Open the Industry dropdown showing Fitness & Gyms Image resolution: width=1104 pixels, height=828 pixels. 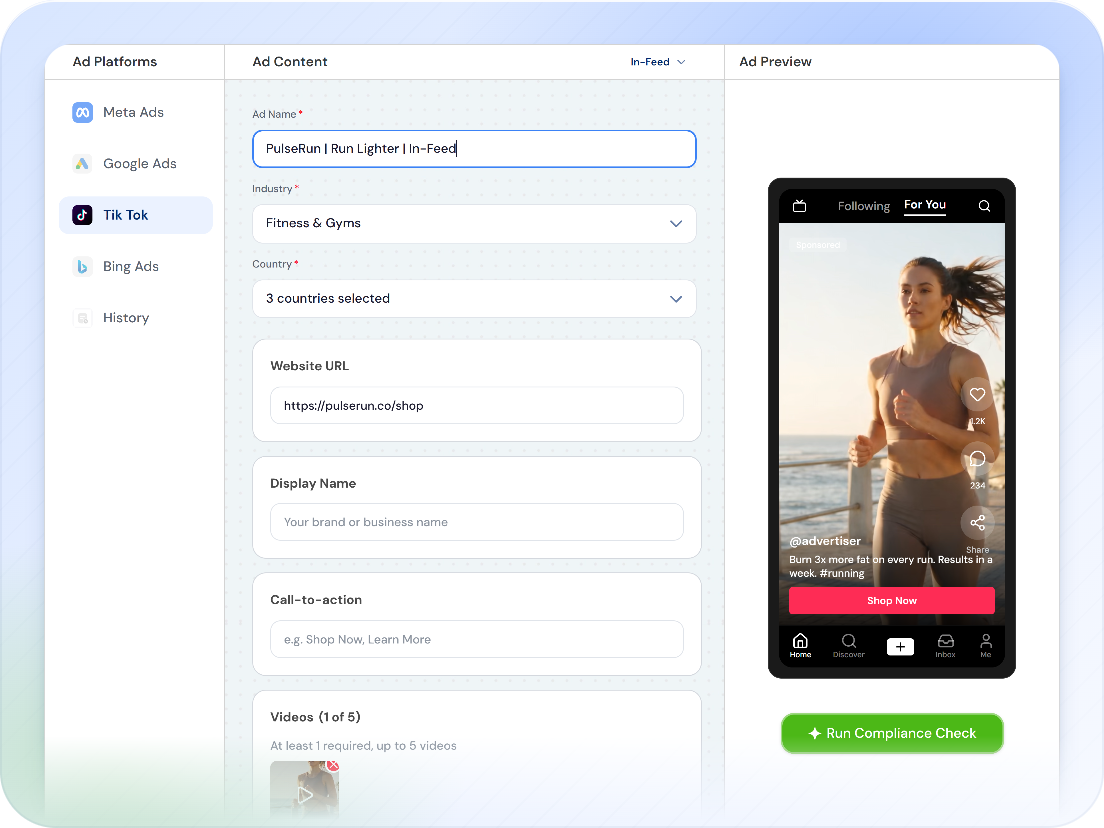point(474,224)
